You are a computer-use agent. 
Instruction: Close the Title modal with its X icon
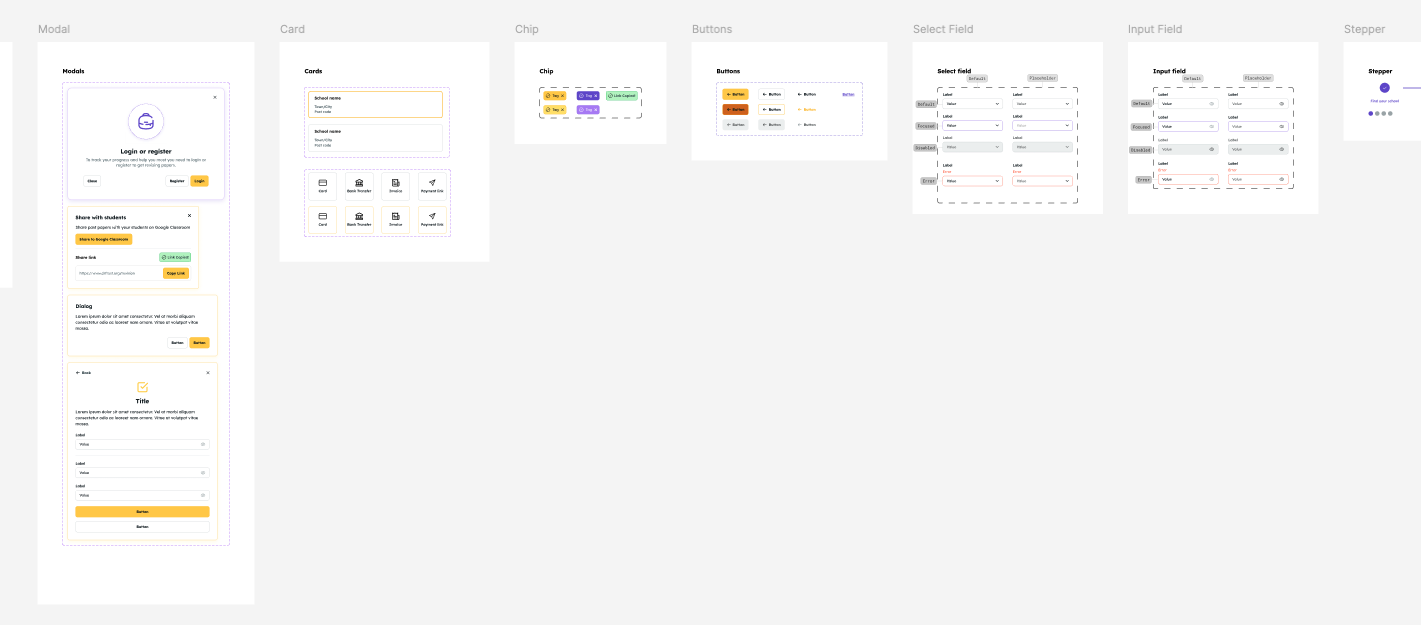[208, 373]
